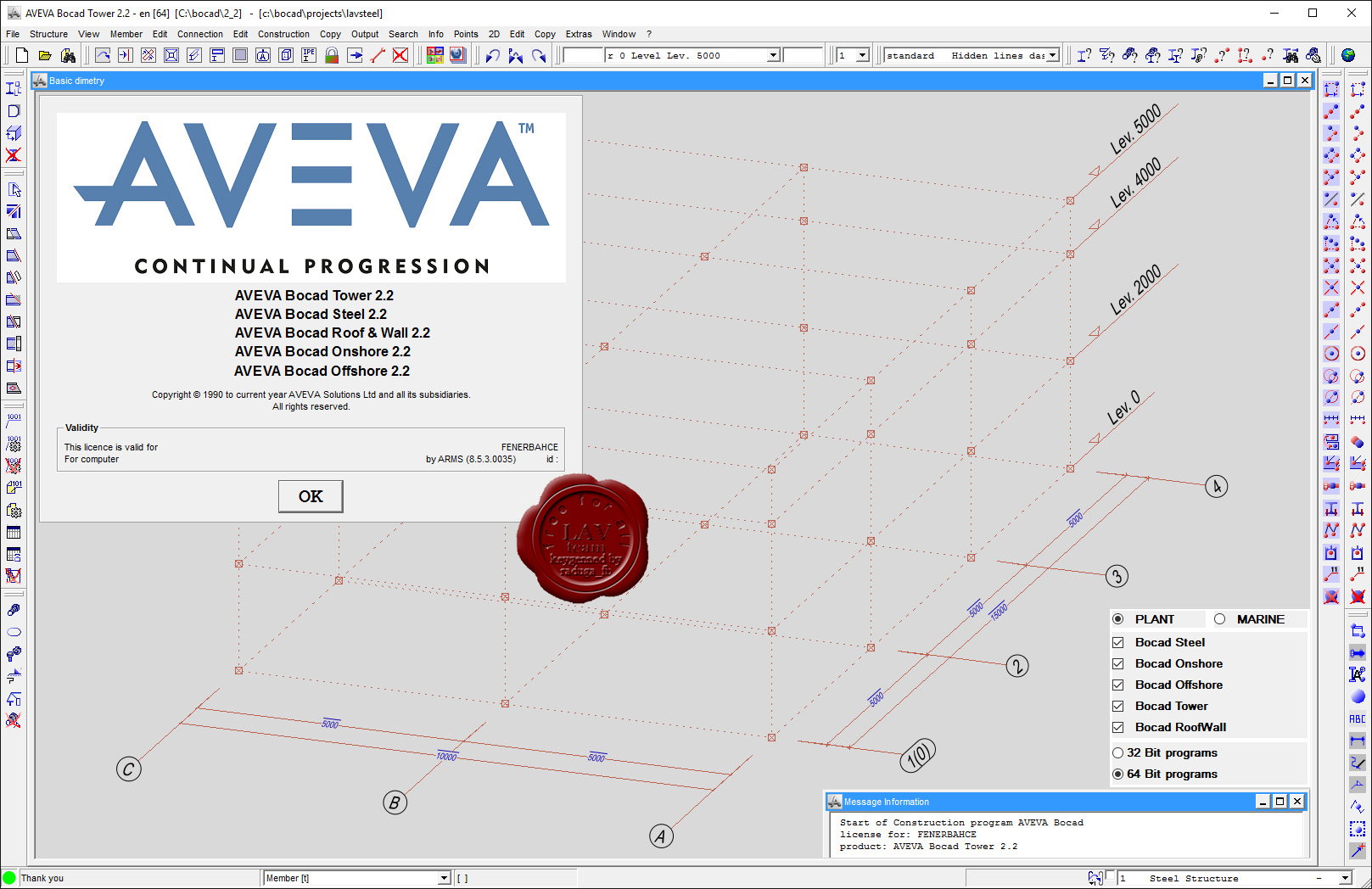The width and height of the screenshot is (1372, 889).
Task: Click the green status circle
Action: tap(9, 878)
